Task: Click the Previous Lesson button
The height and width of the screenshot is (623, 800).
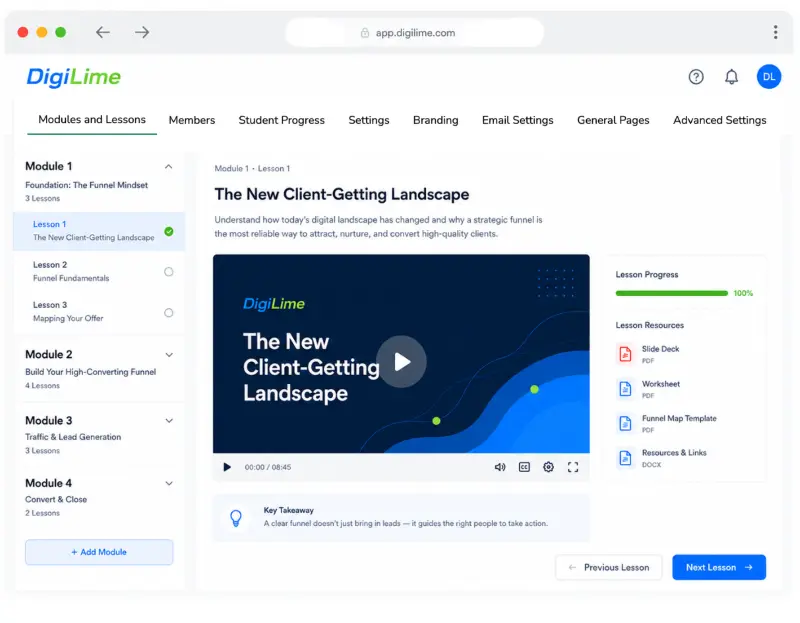Action: pos(609,567)
